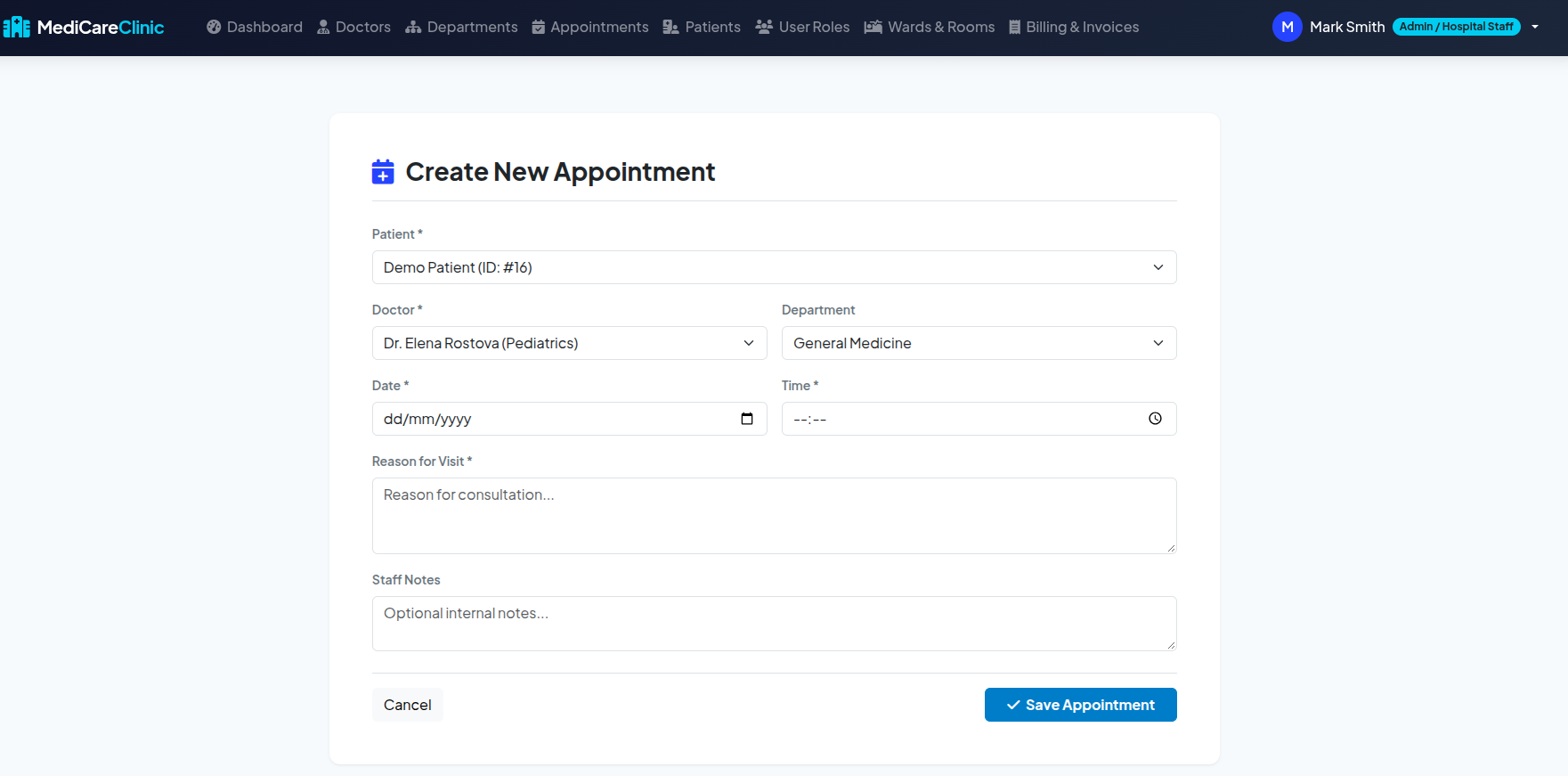
Task: Navigate to Appointments
Action: (590, 28)
